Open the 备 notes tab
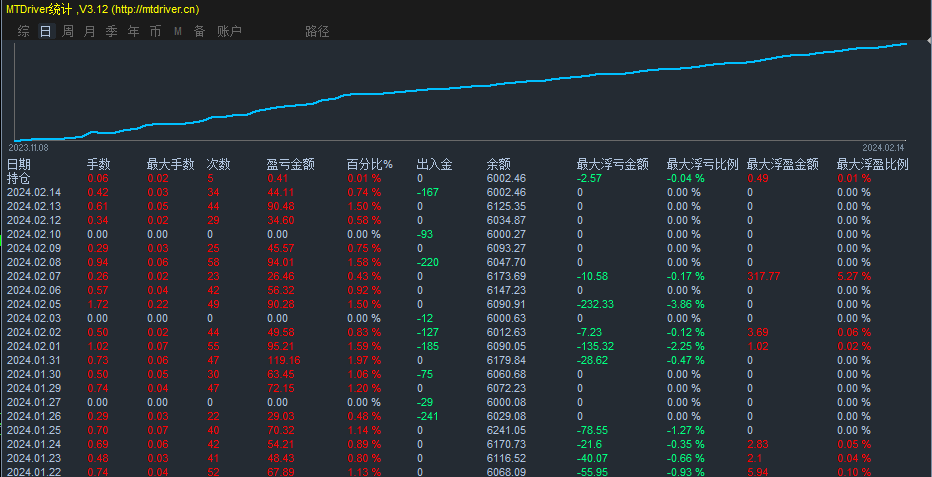The image size is (932, 477). (x=199, y=31)
